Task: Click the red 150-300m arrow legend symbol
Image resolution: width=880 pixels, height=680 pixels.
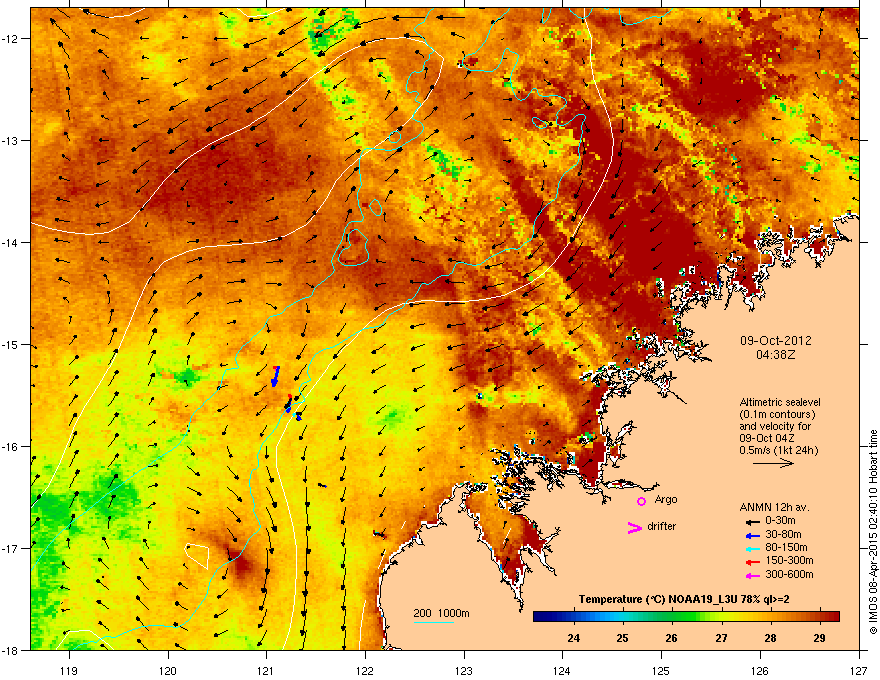Action: click(x=753, y=561)
